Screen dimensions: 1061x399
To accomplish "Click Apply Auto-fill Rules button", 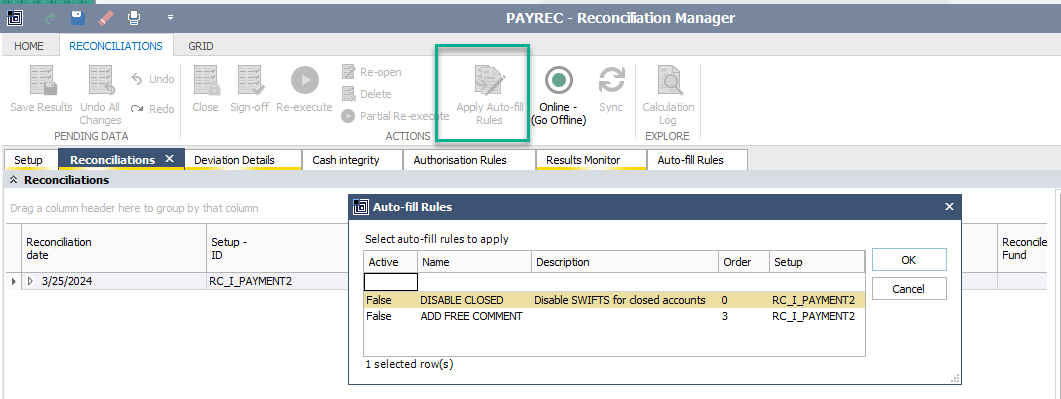I will pos(489,95).
